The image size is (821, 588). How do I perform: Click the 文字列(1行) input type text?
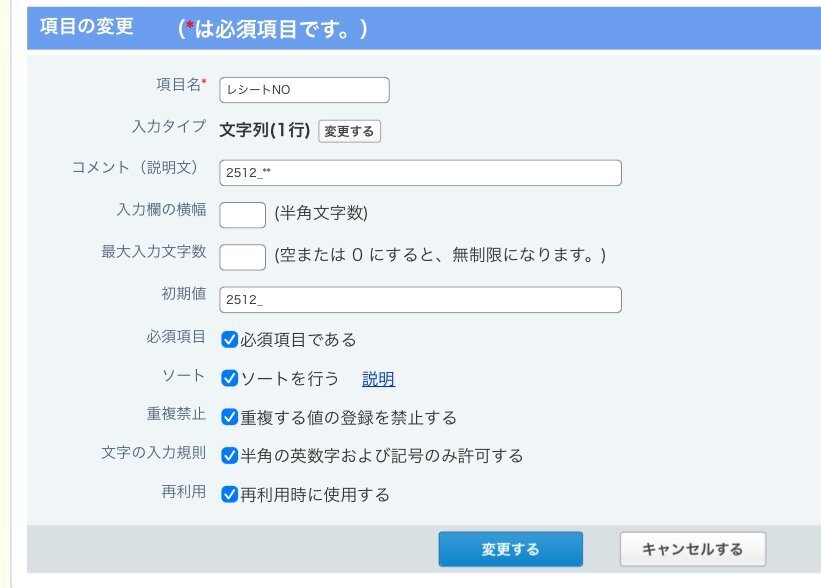264,131
